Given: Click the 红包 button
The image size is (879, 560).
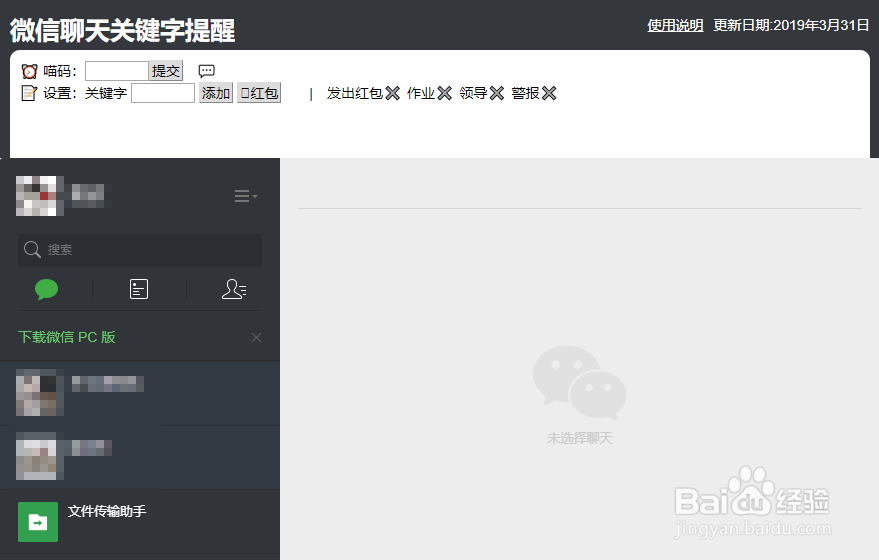Looking at the screenshot, I should [x=259, y=93].
